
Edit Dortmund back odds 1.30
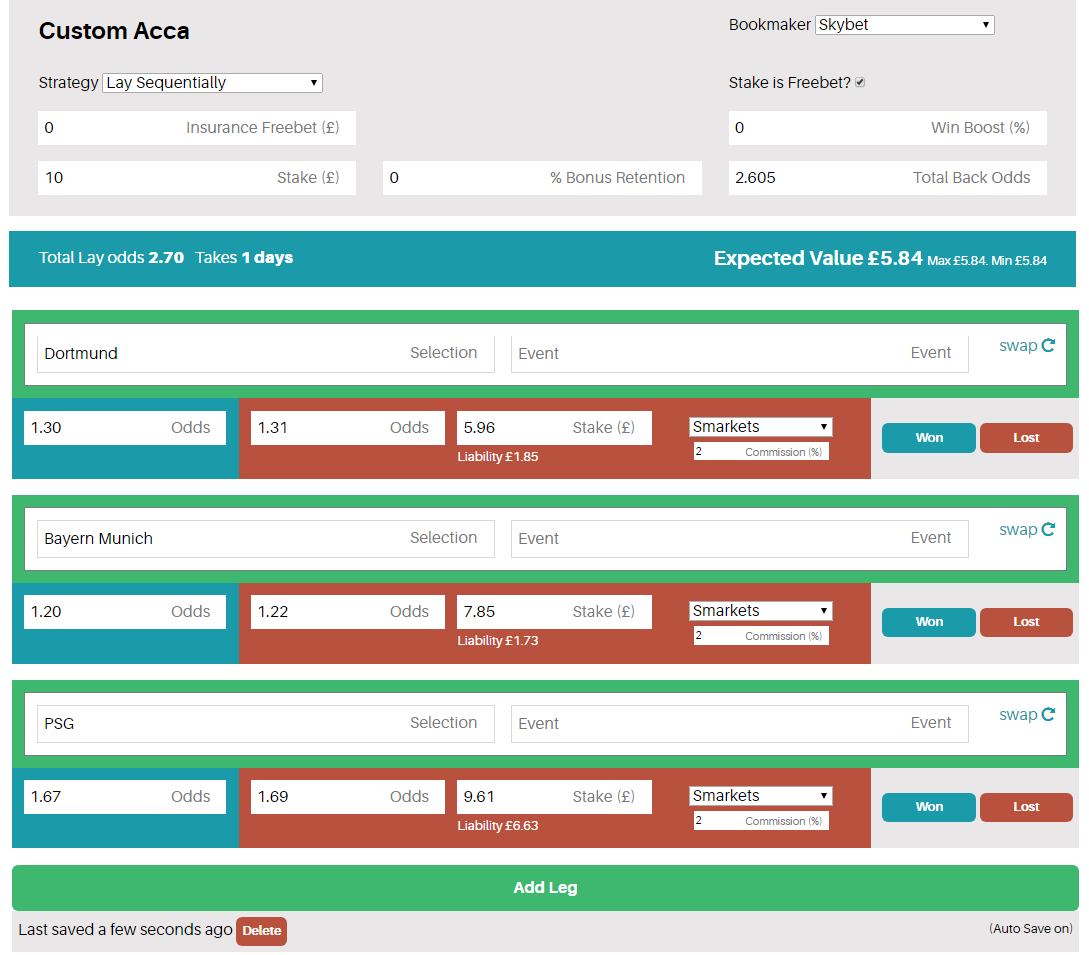click(125, 428)
